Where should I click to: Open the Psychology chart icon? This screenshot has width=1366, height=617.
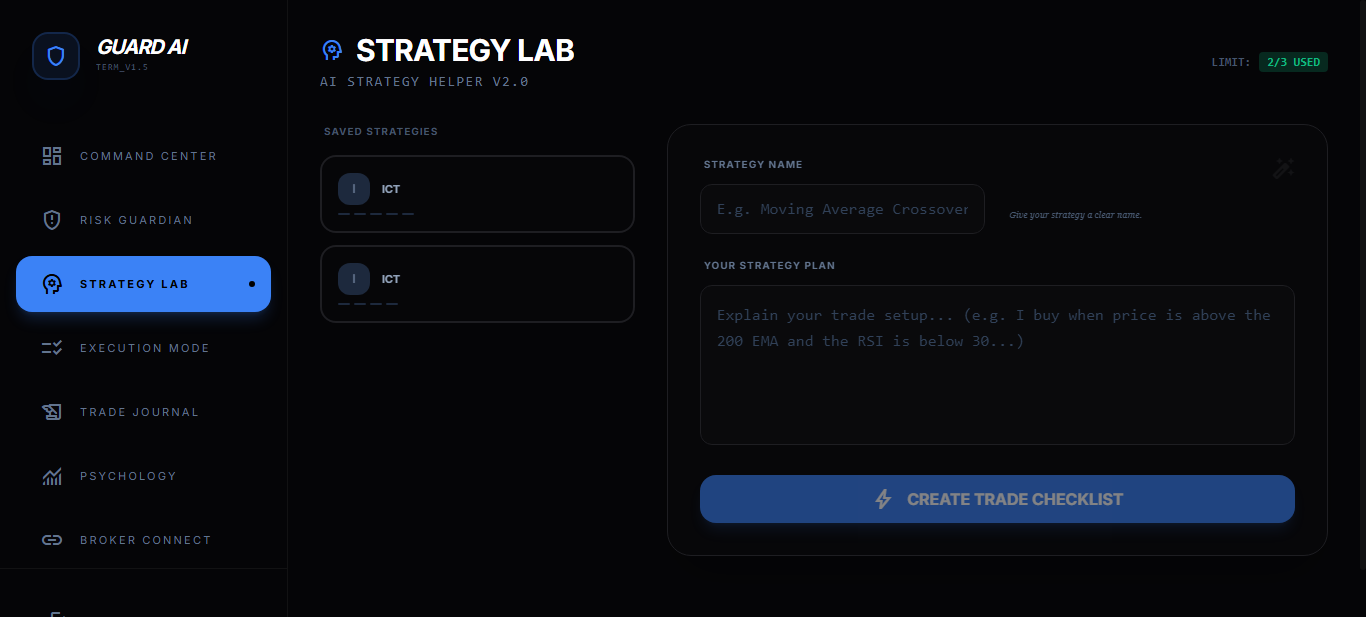pos(51,476)
